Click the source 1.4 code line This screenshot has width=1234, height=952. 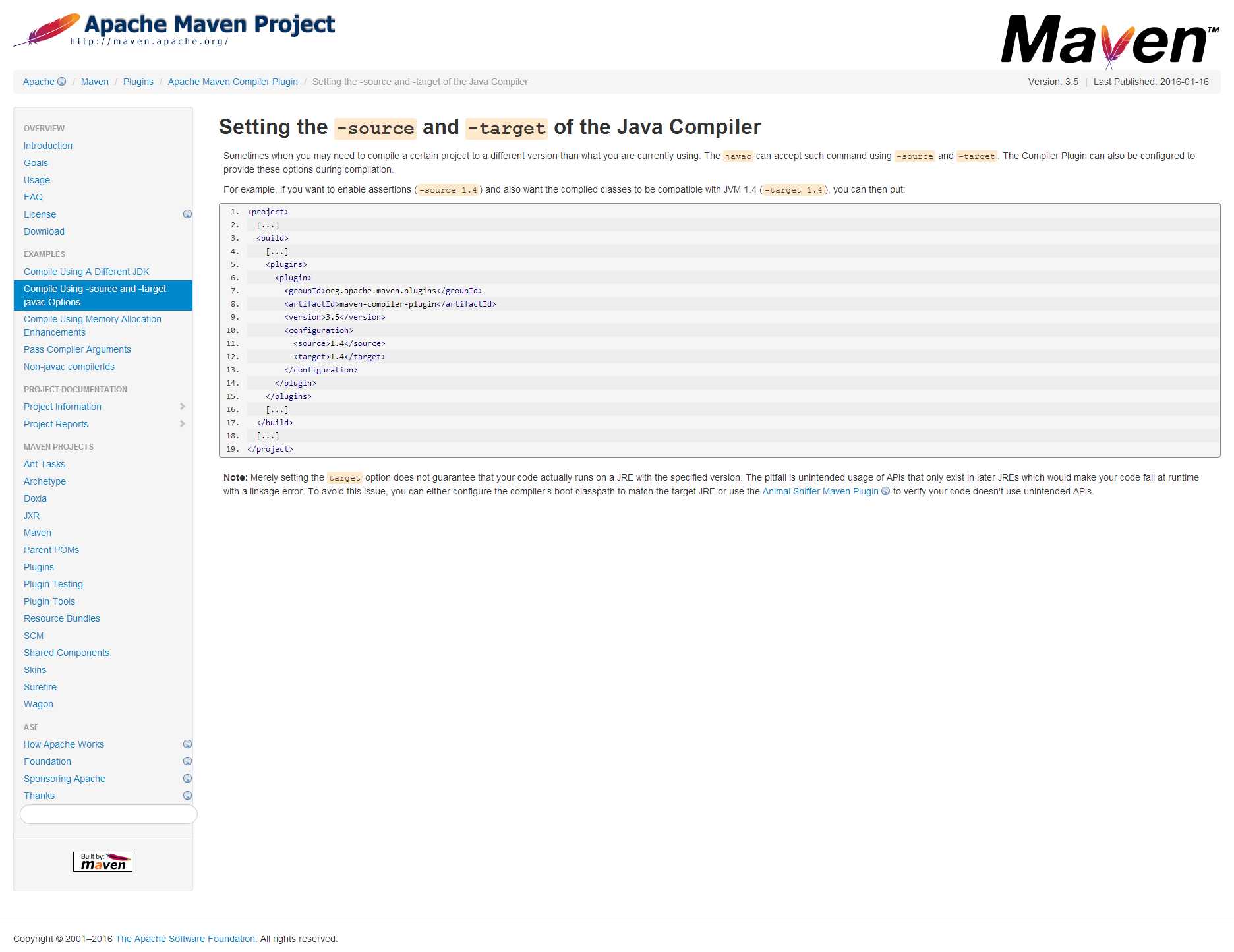pos(339,343)
